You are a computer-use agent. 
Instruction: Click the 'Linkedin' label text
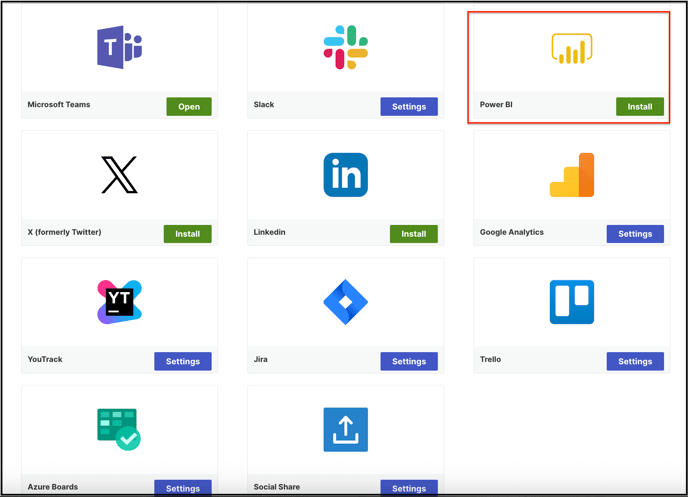point(269,232)
